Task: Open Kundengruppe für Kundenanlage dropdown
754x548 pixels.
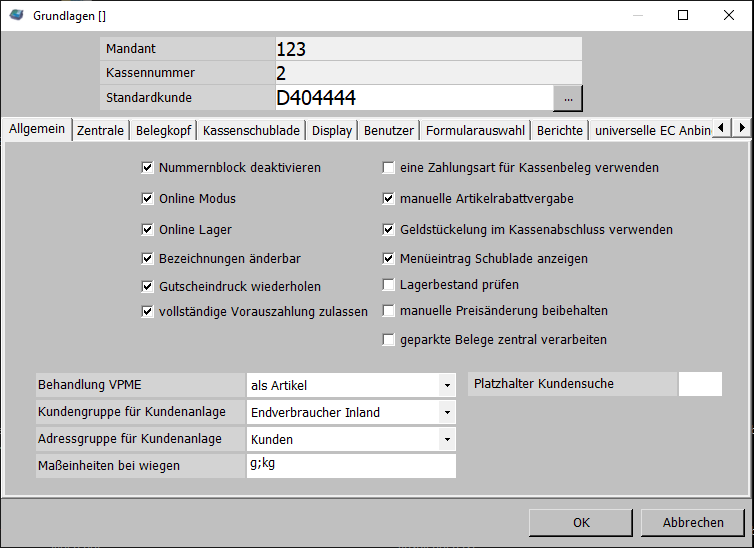Action: (x=446, y=412)
